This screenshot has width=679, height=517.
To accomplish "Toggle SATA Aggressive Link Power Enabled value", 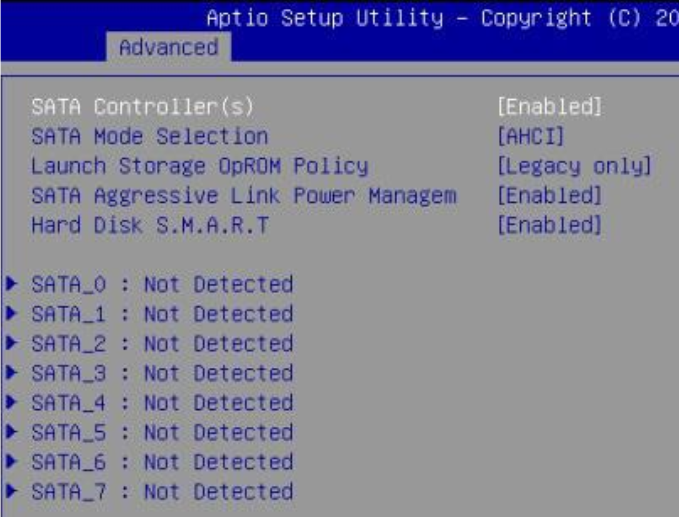I will pos(549,195).
